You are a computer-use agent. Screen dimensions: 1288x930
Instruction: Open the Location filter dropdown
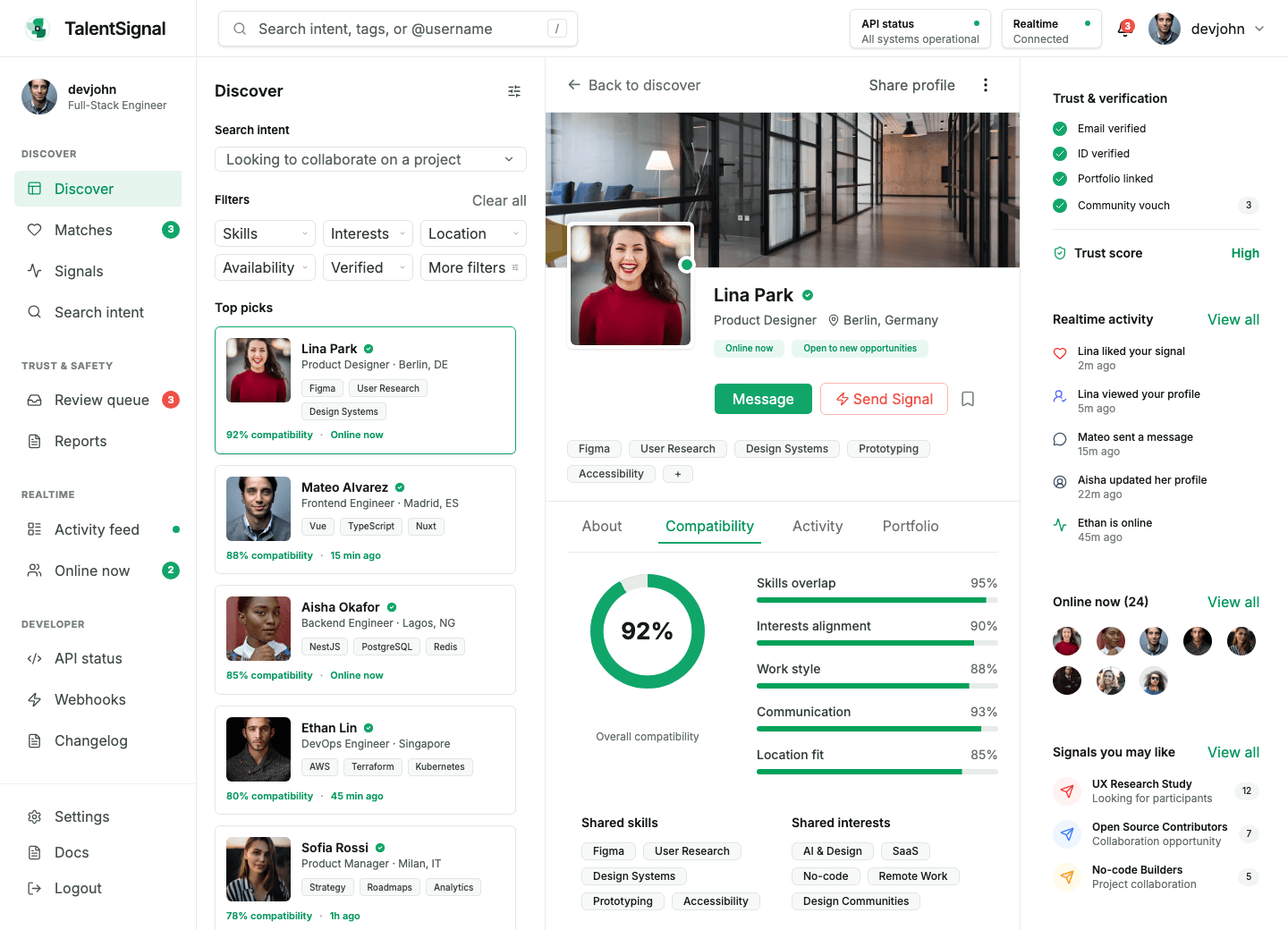click(473, 233)
